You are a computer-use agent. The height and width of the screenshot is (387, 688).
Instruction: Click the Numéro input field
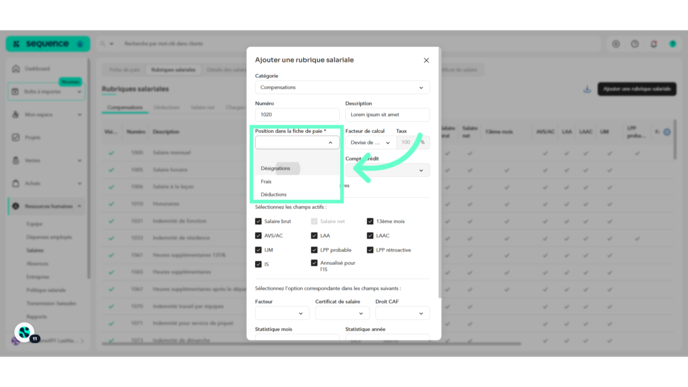(x=297, y=115)
